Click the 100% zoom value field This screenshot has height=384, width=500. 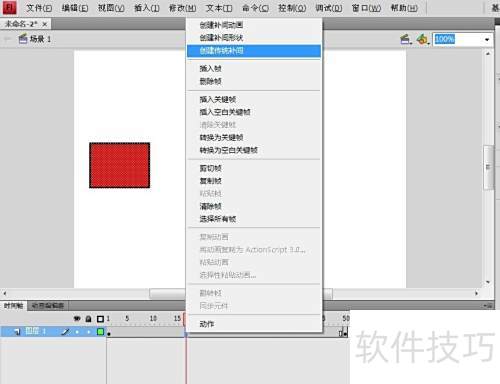coord(458,39)
